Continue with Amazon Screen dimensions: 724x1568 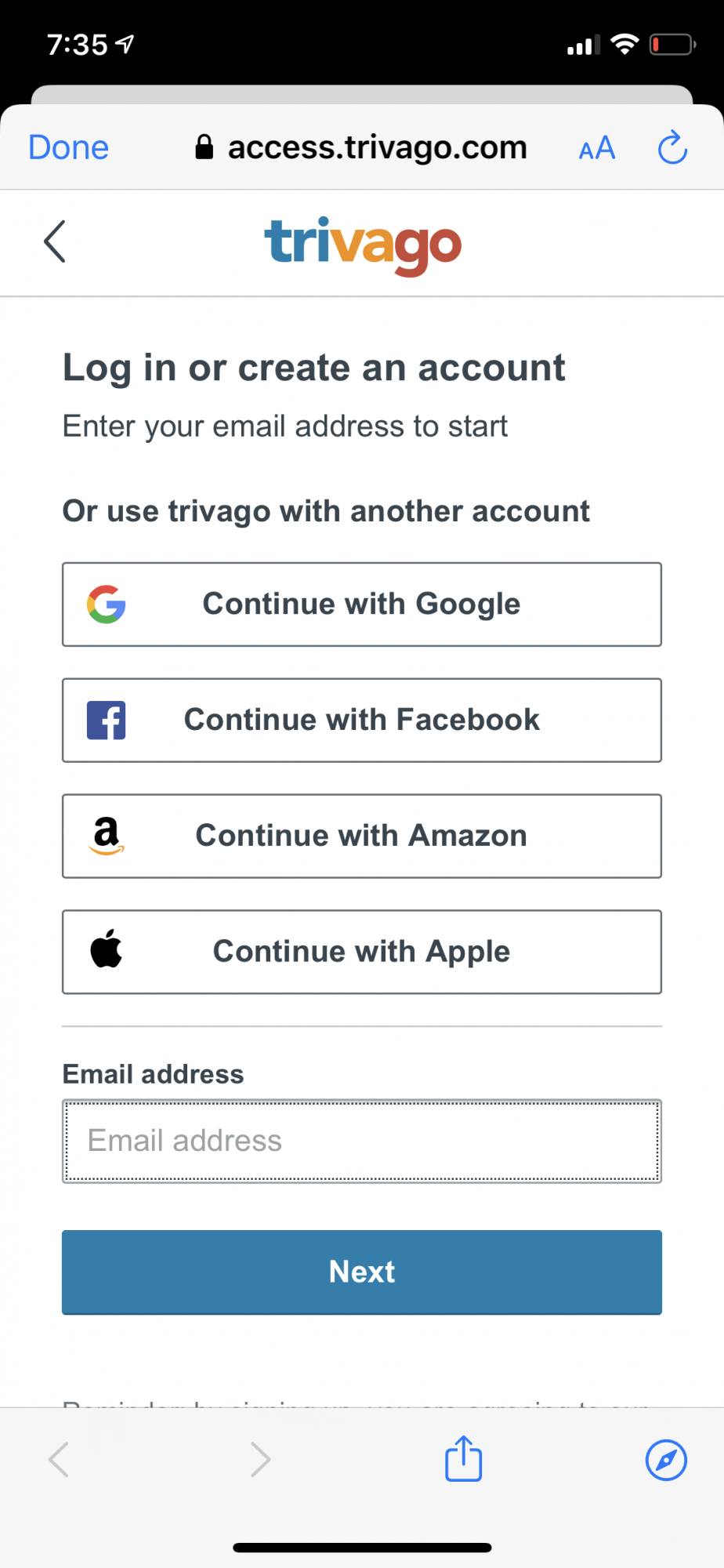[x=362, y=836]
